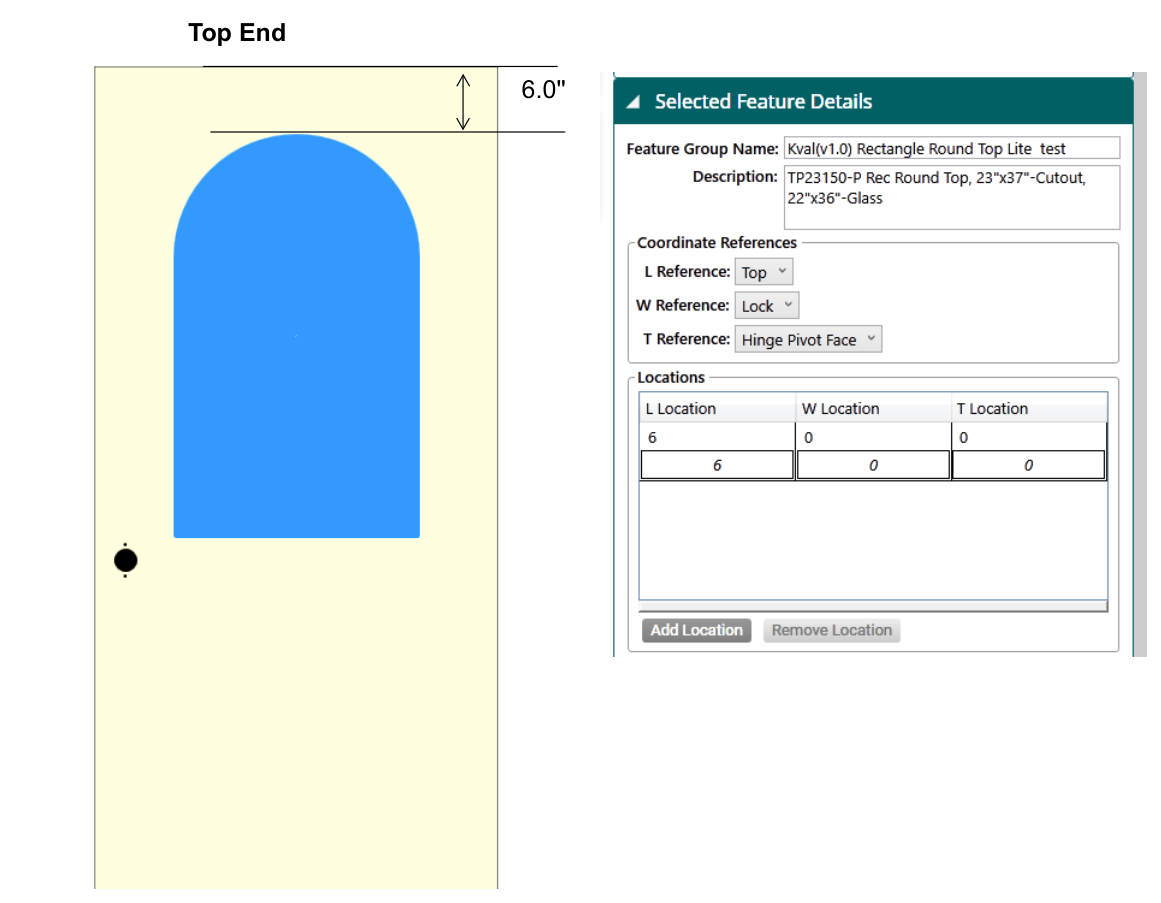Select the first row W Location cell
The width and height of the screenshot is (1161, 903).
873,437
